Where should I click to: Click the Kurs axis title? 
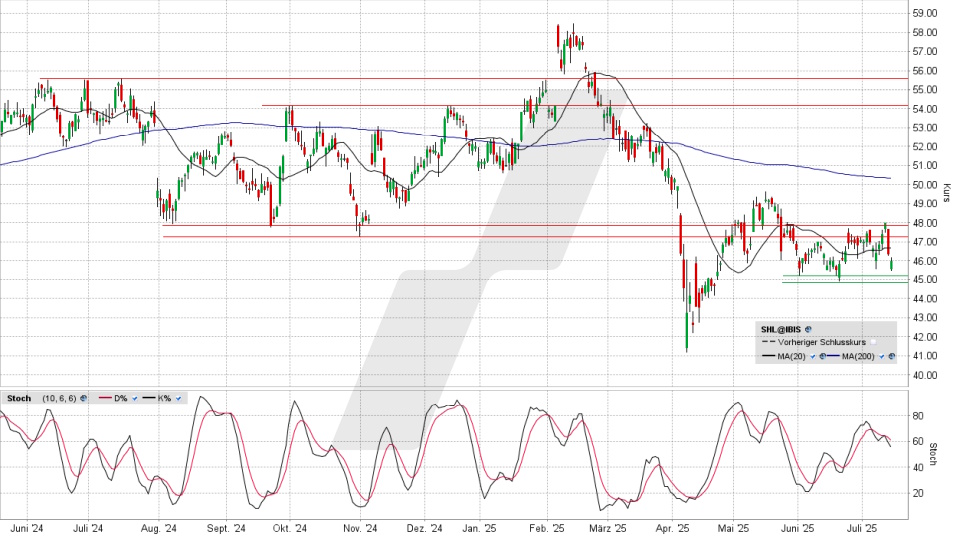coord(947,192)
